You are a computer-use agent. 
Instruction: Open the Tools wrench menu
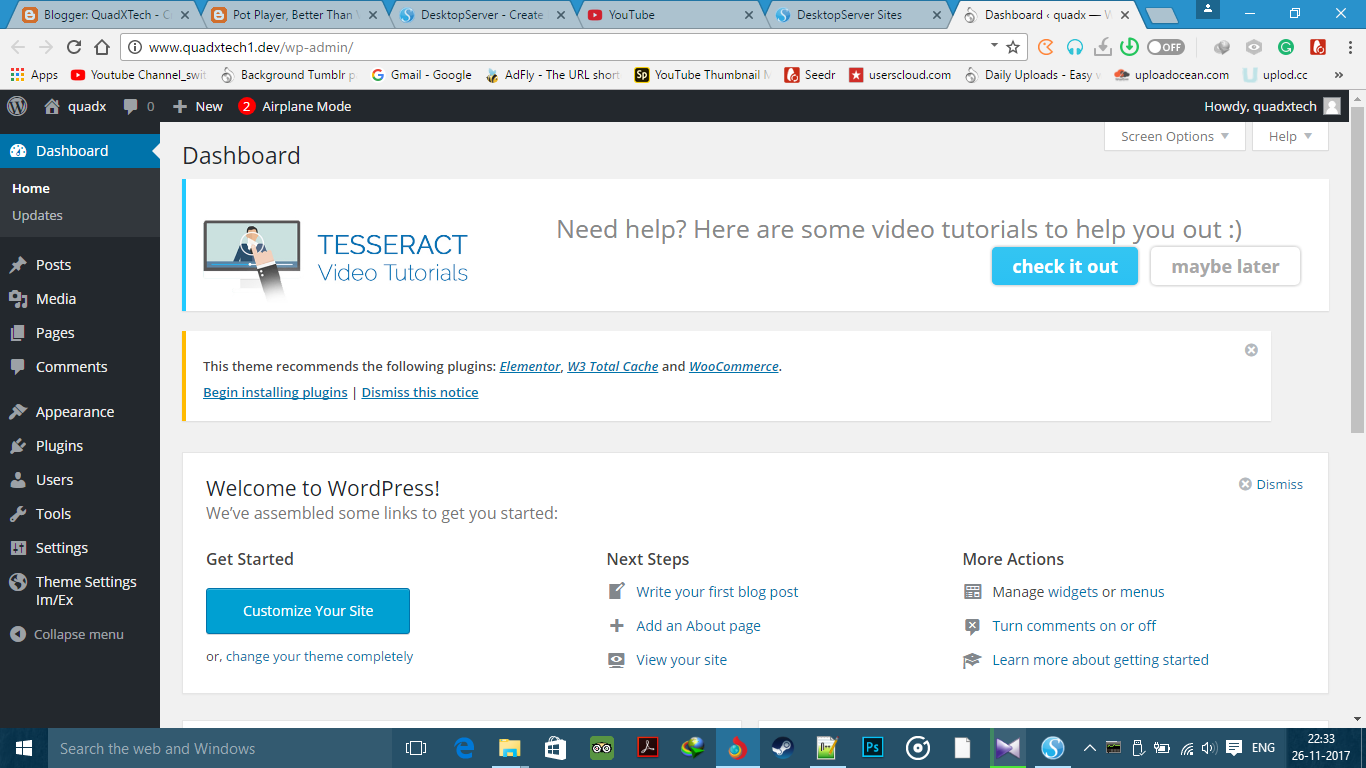pyautogui.click(x=80, y=514)
